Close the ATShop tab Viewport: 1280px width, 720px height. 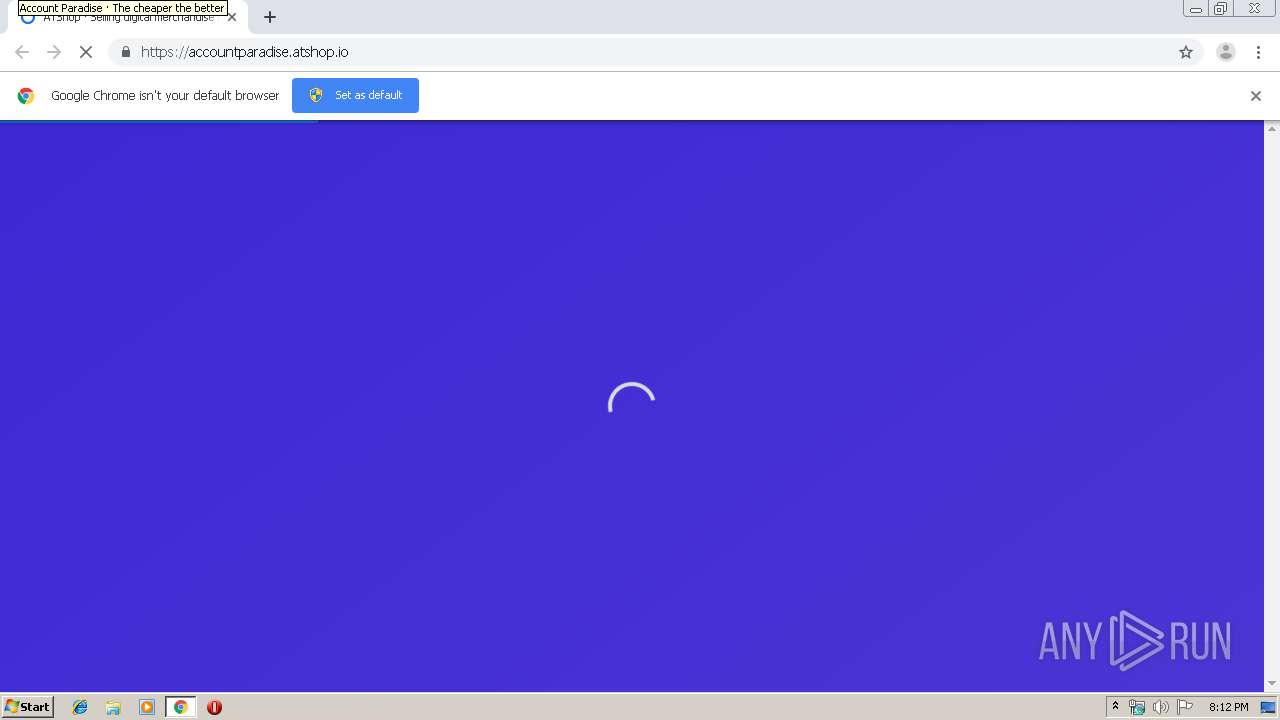click(232, 17)
